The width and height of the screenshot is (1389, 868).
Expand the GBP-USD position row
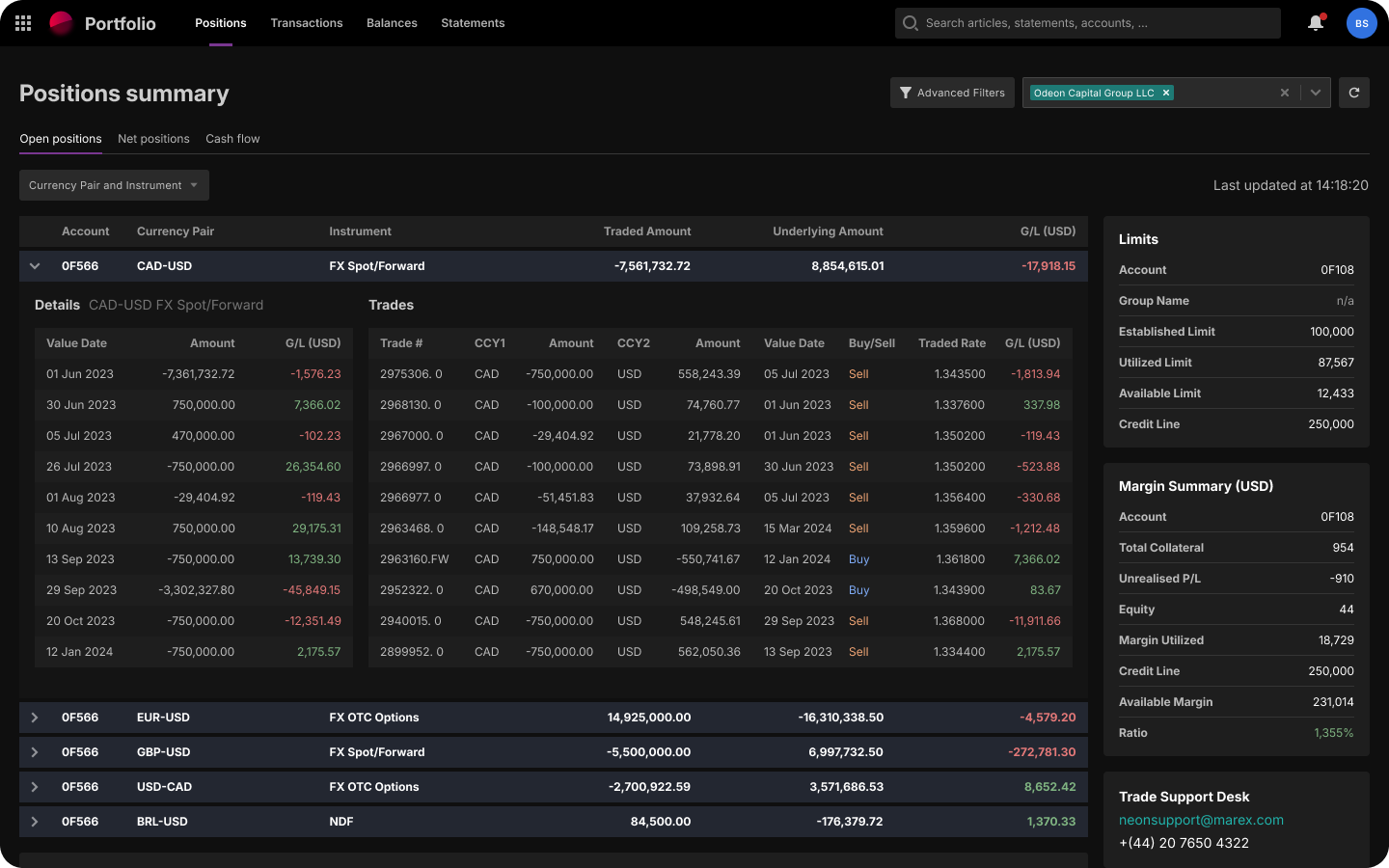point(35,752)
